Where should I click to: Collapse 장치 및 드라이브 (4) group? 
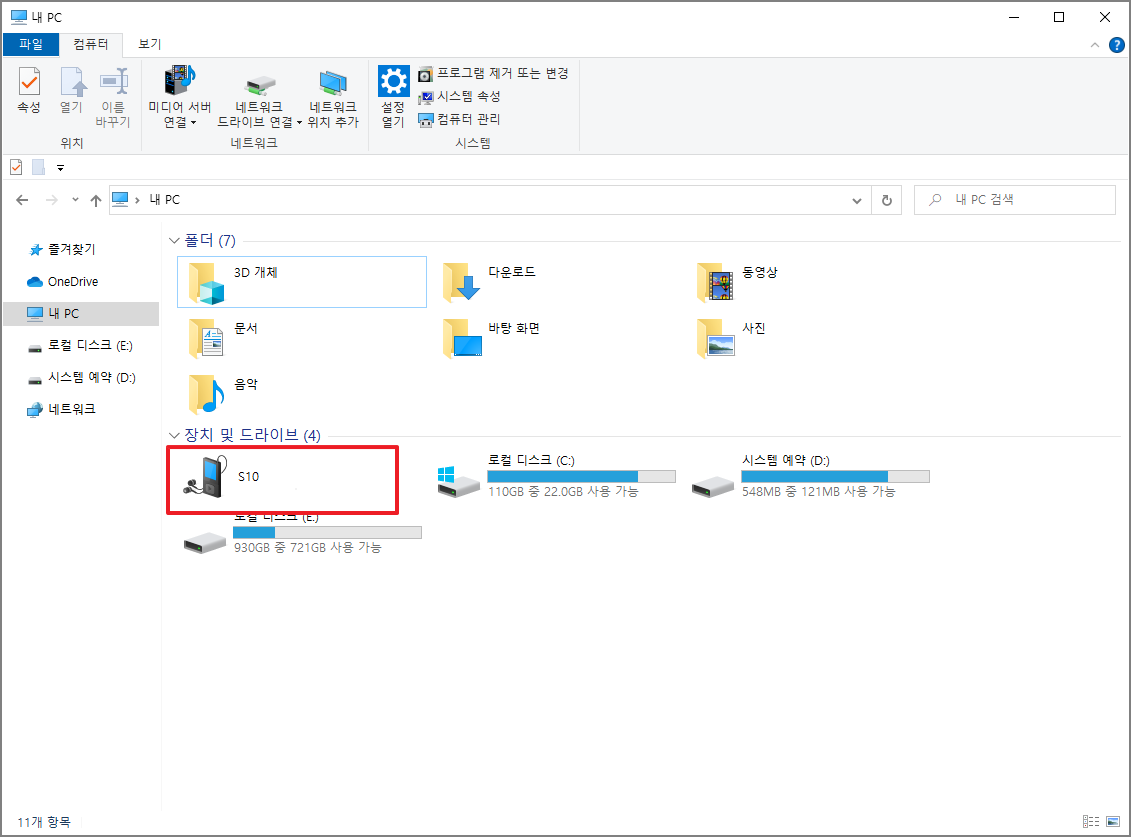174,435
